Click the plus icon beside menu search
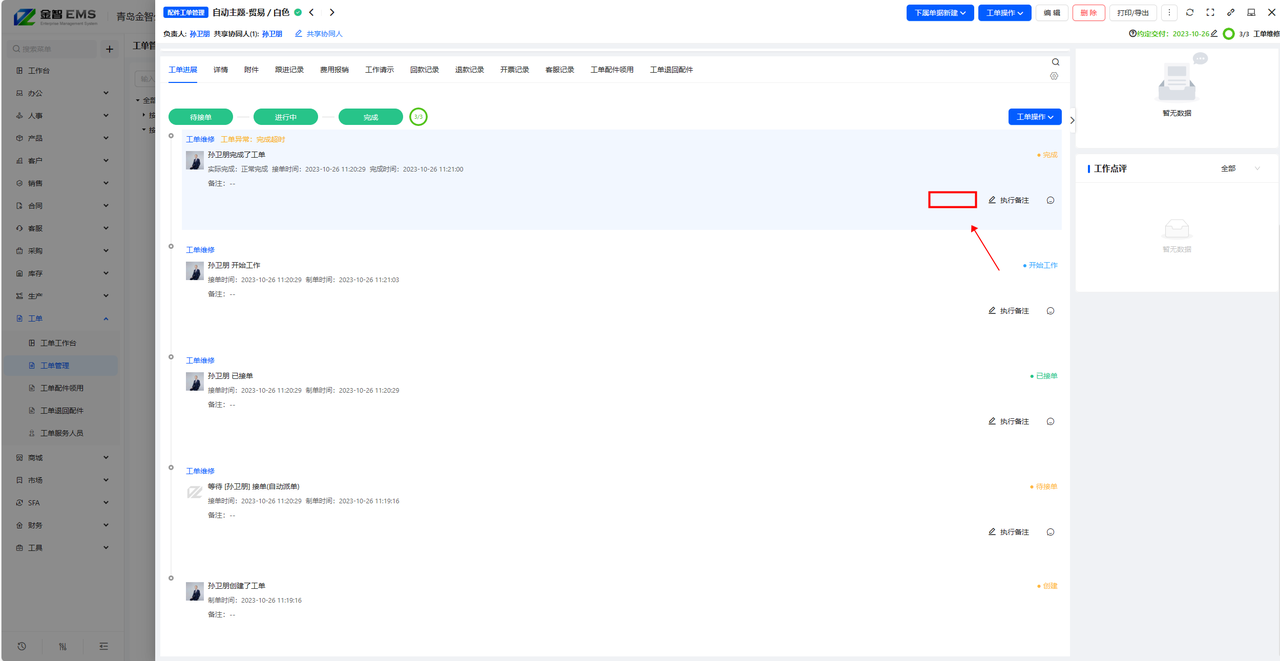The image size is (1280, 661). coord(109,49)
